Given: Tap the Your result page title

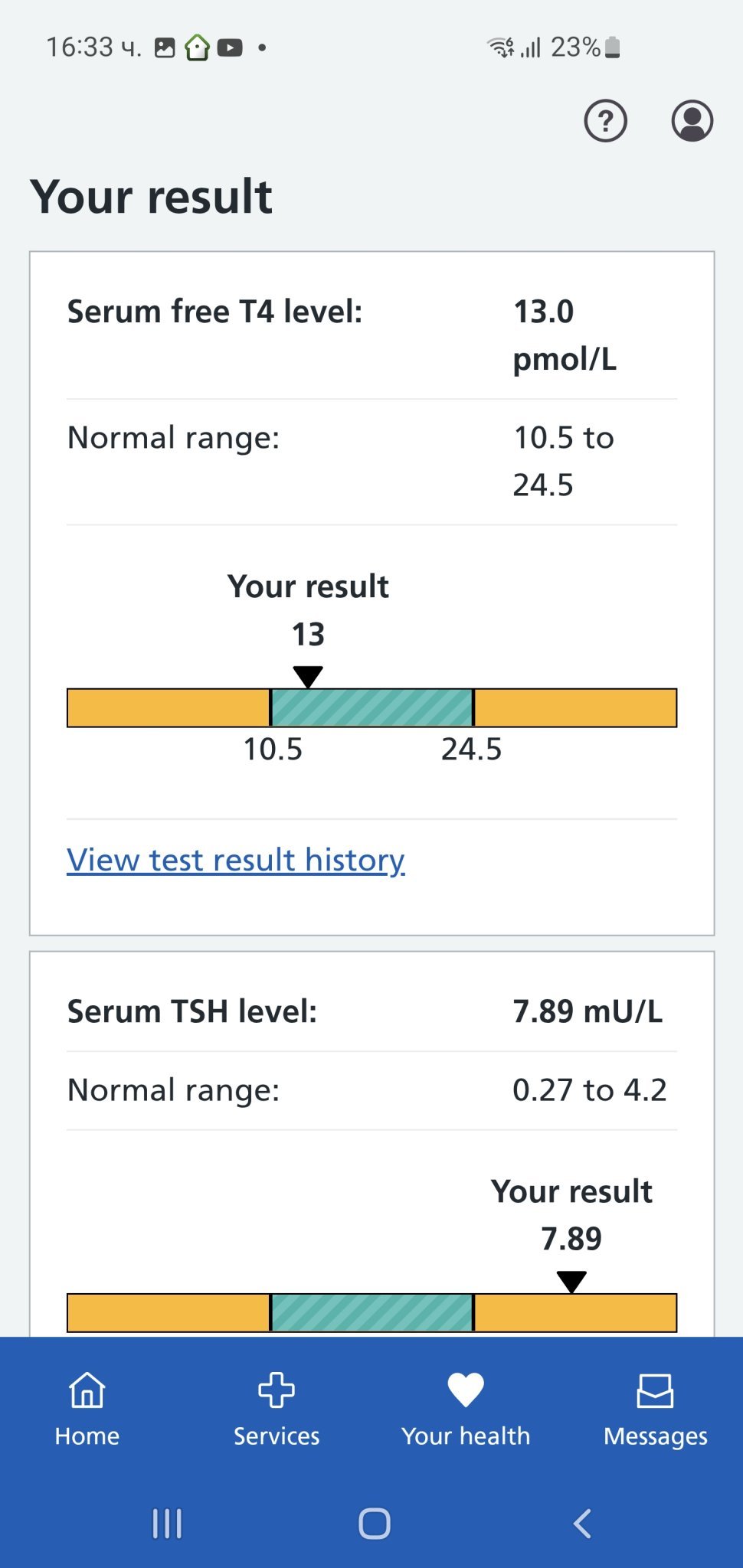Looking at the screenshot, I should [151, 197].
